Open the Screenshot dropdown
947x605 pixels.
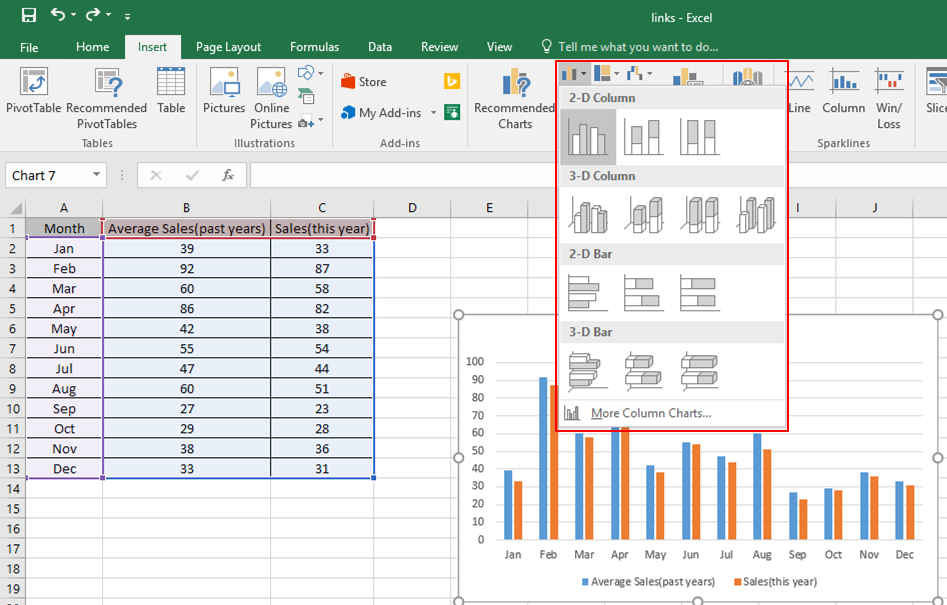(x=310, y=121)
